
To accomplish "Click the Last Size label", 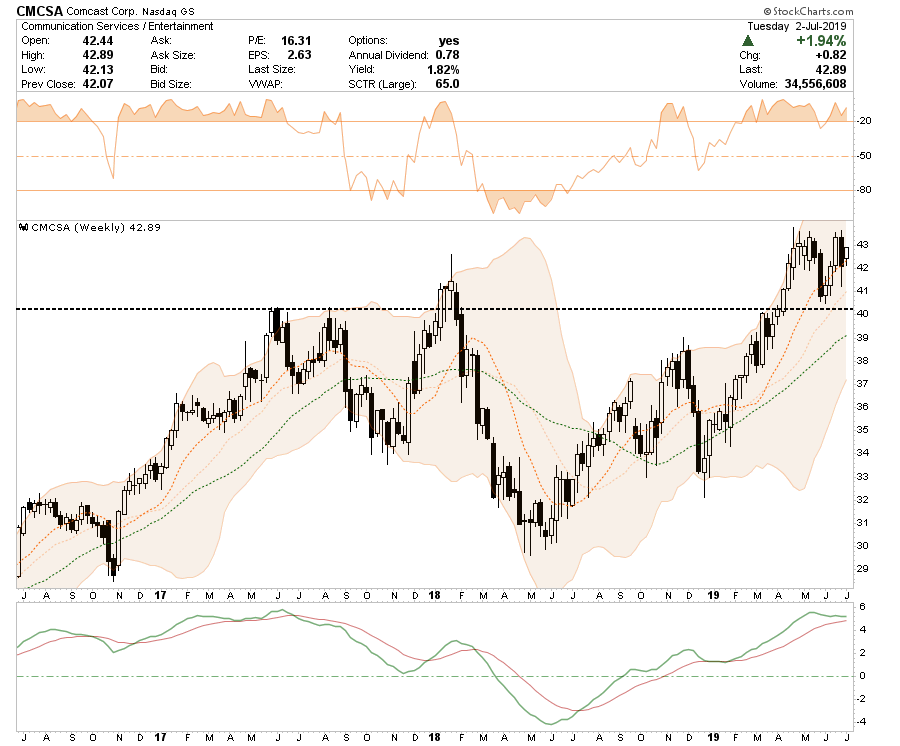I will (272, 69).
